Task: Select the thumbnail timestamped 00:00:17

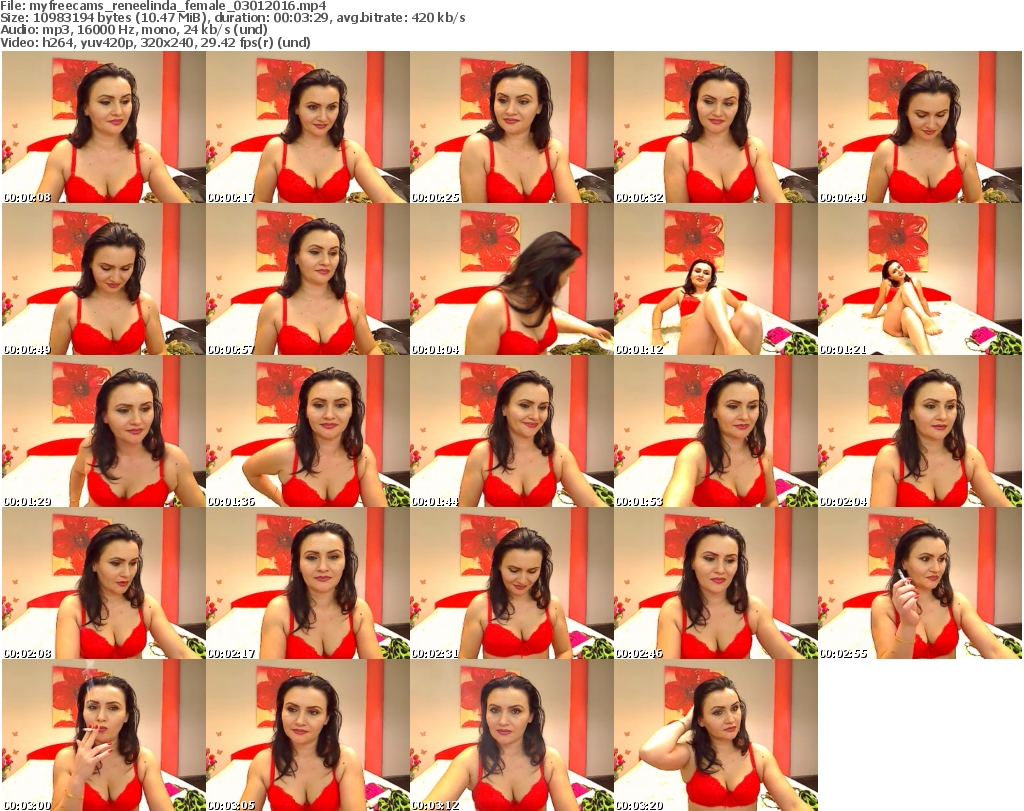Action: tap(308, 127)
